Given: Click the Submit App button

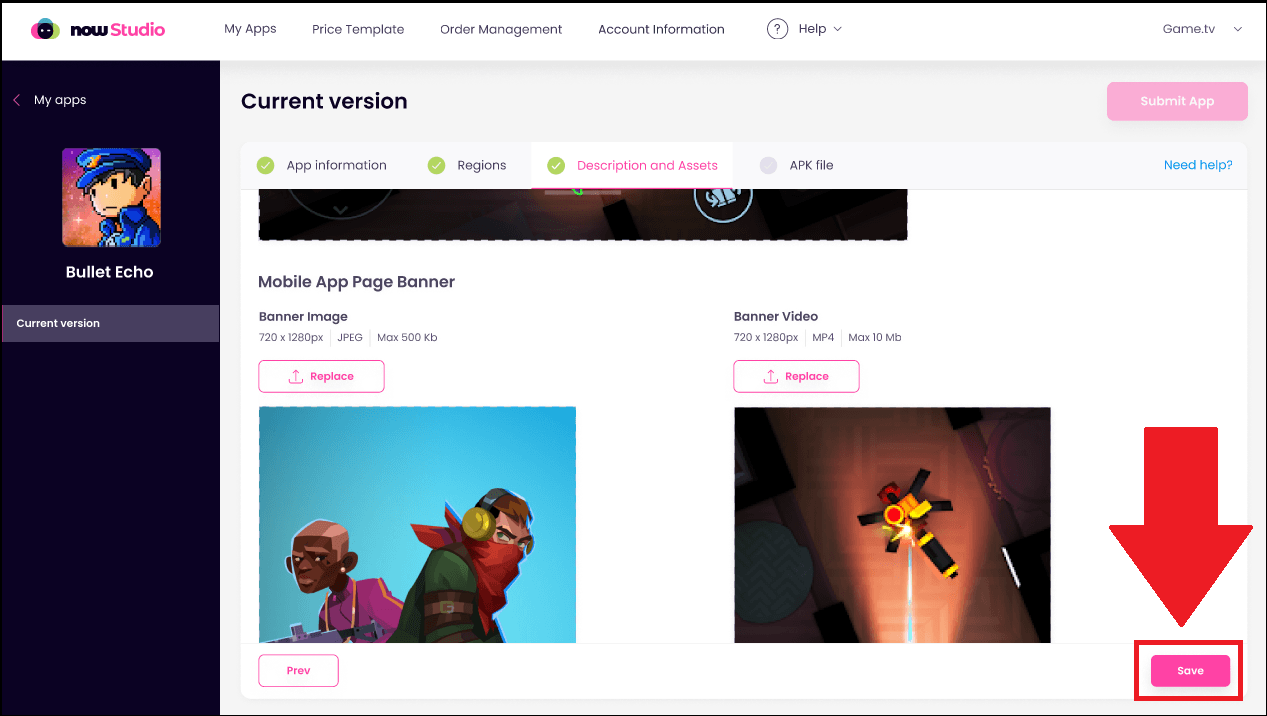Looking at the screenshot, I should [x=1177, y=101].
